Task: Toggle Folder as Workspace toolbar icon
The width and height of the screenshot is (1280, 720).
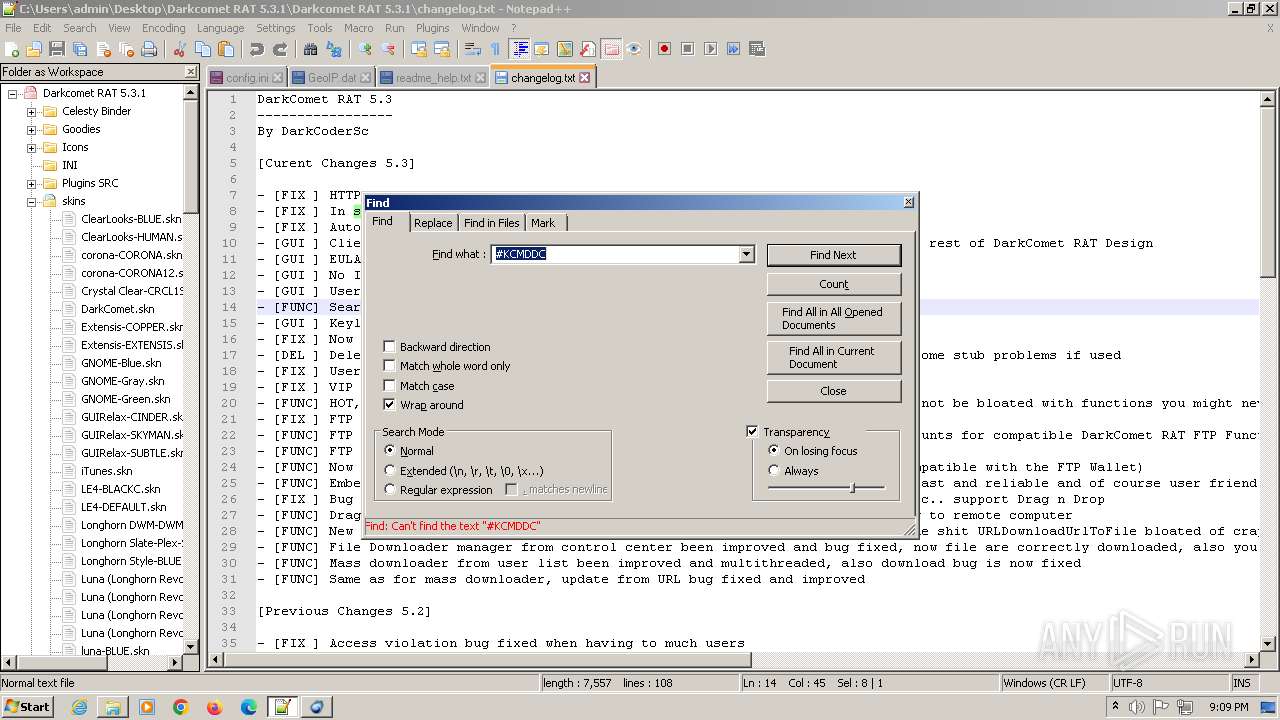Action: tap(611, 49)
